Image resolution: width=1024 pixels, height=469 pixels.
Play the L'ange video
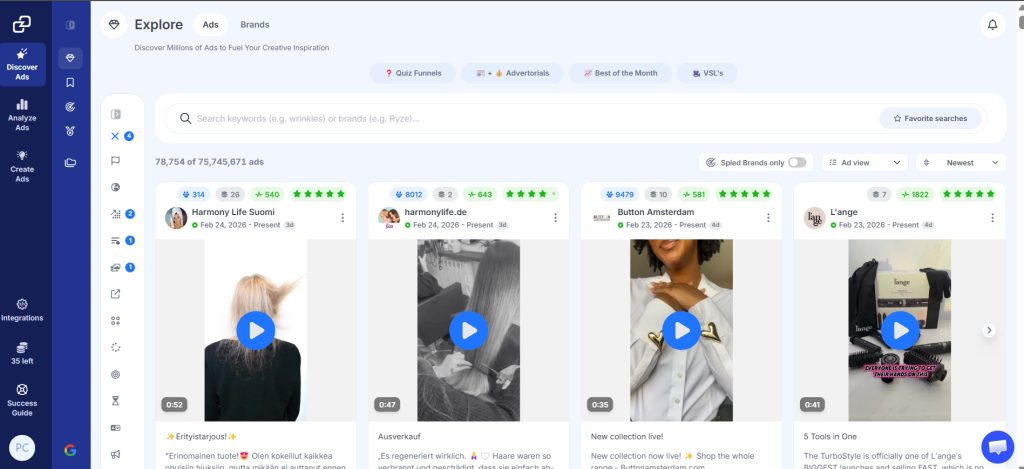[x=900, y=331]
